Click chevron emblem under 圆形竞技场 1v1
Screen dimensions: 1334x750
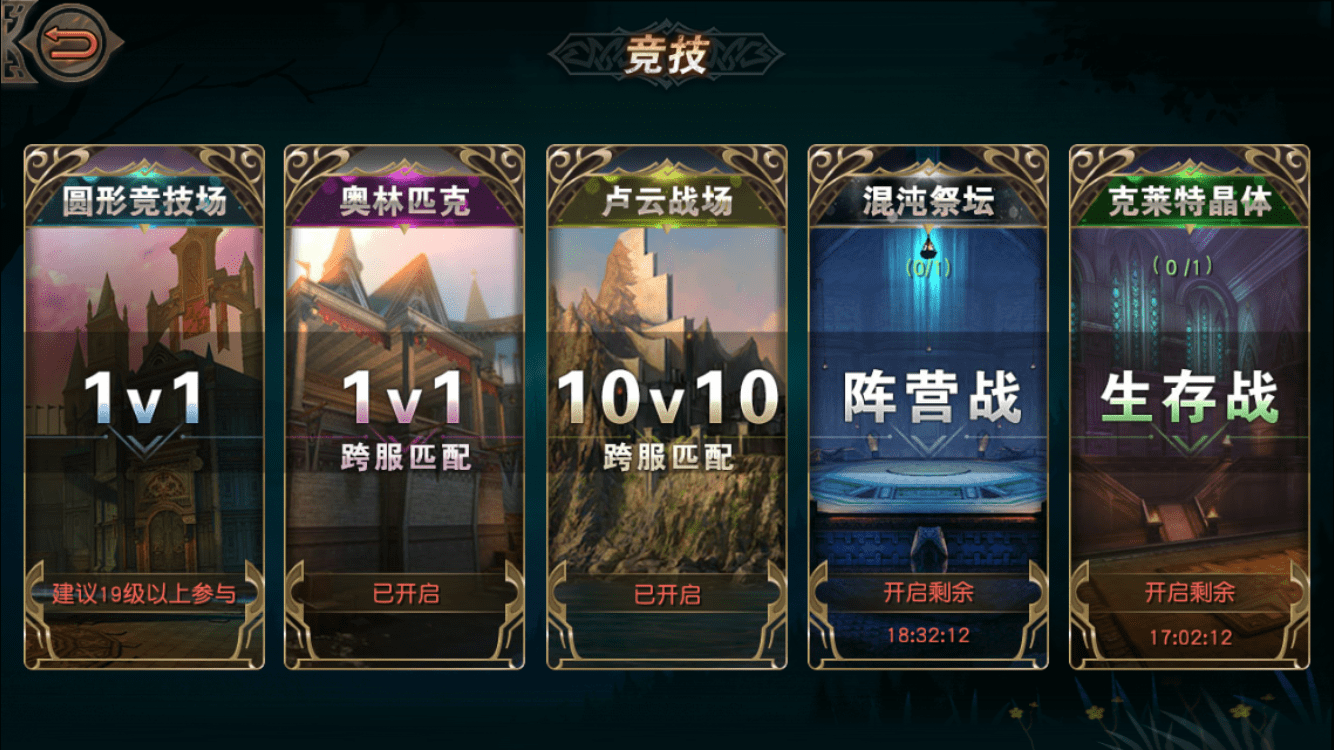point(145,442)
